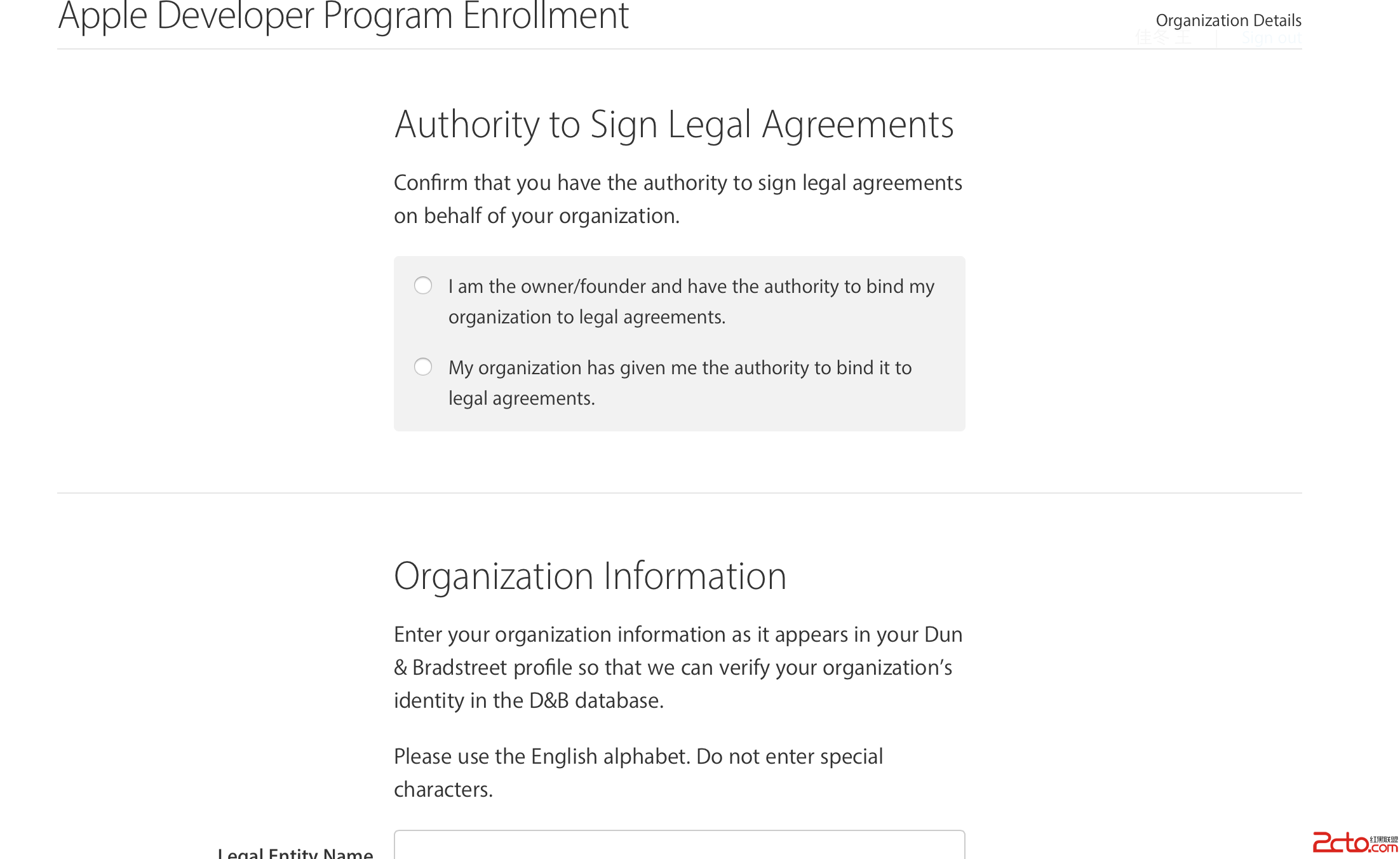Select the owner/founder authority radio button
Viewport: 1400px width, 859px height.
click(x=423, y=286)
